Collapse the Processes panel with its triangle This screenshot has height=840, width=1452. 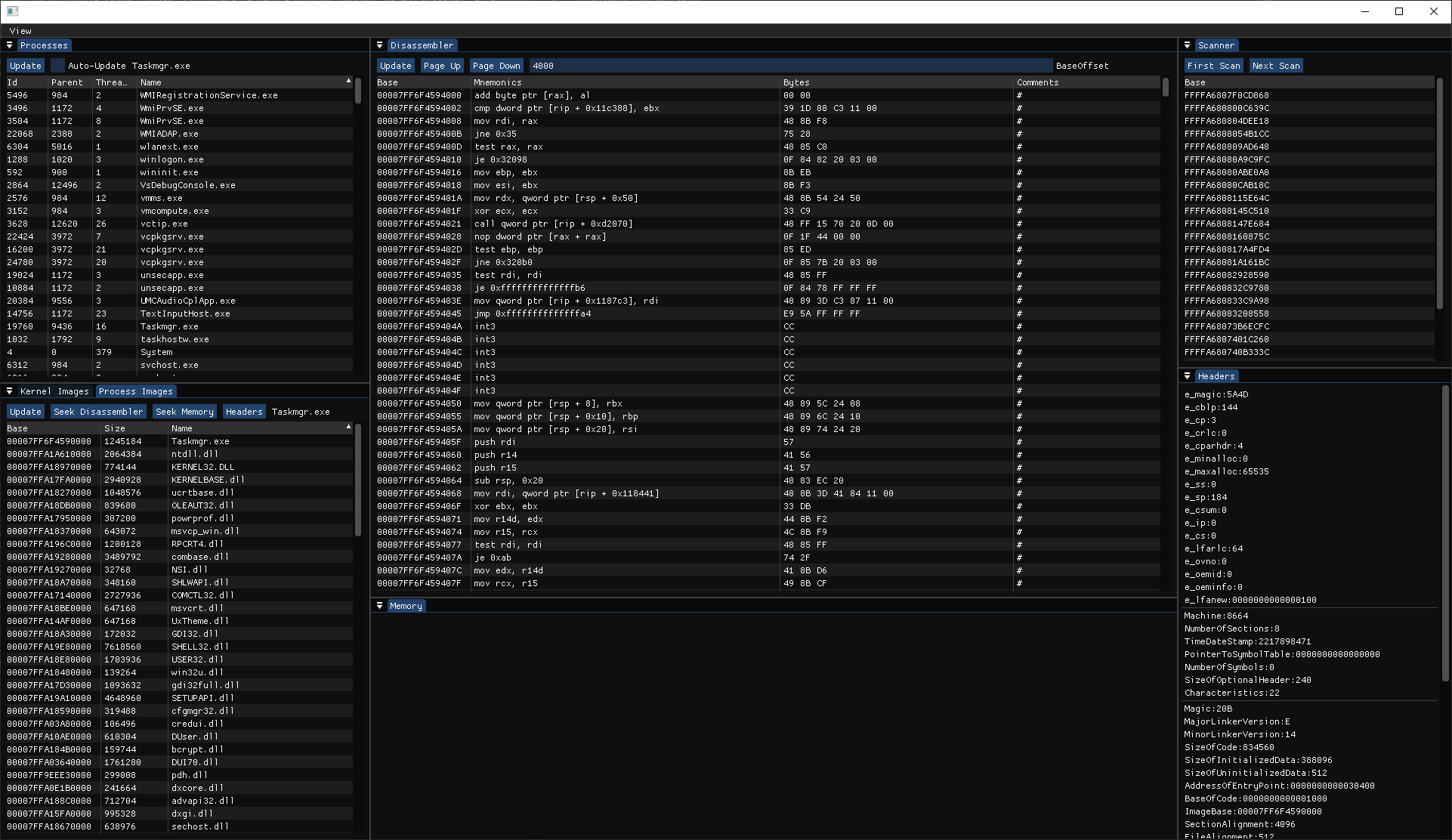pos(10,45)
